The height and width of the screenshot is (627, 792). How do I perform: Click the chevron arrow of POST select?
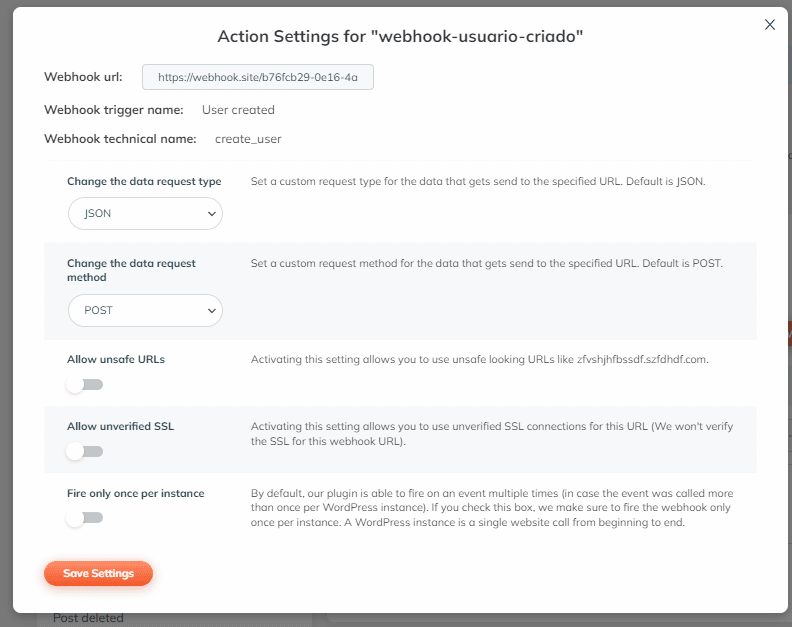(x=212, y=311)
